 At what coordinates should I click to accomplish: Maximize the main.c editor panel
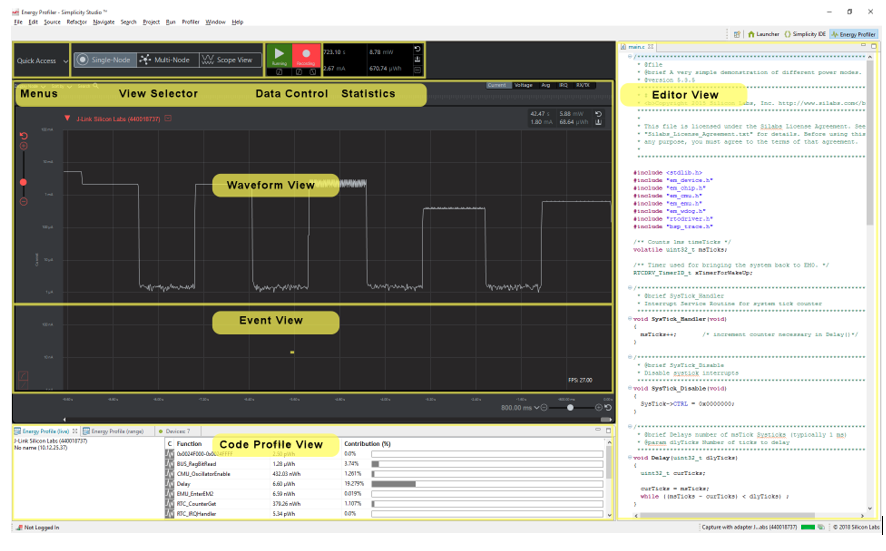874,46
